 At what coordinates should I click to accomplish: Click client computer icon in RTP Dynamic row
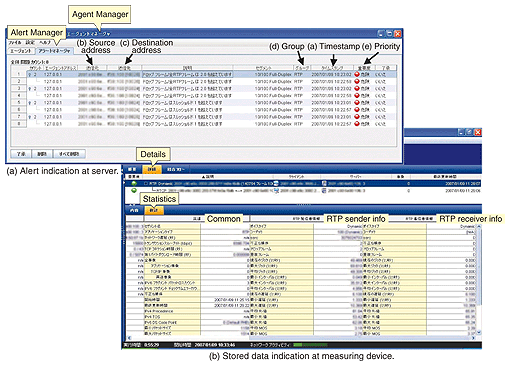coord(276,183)
